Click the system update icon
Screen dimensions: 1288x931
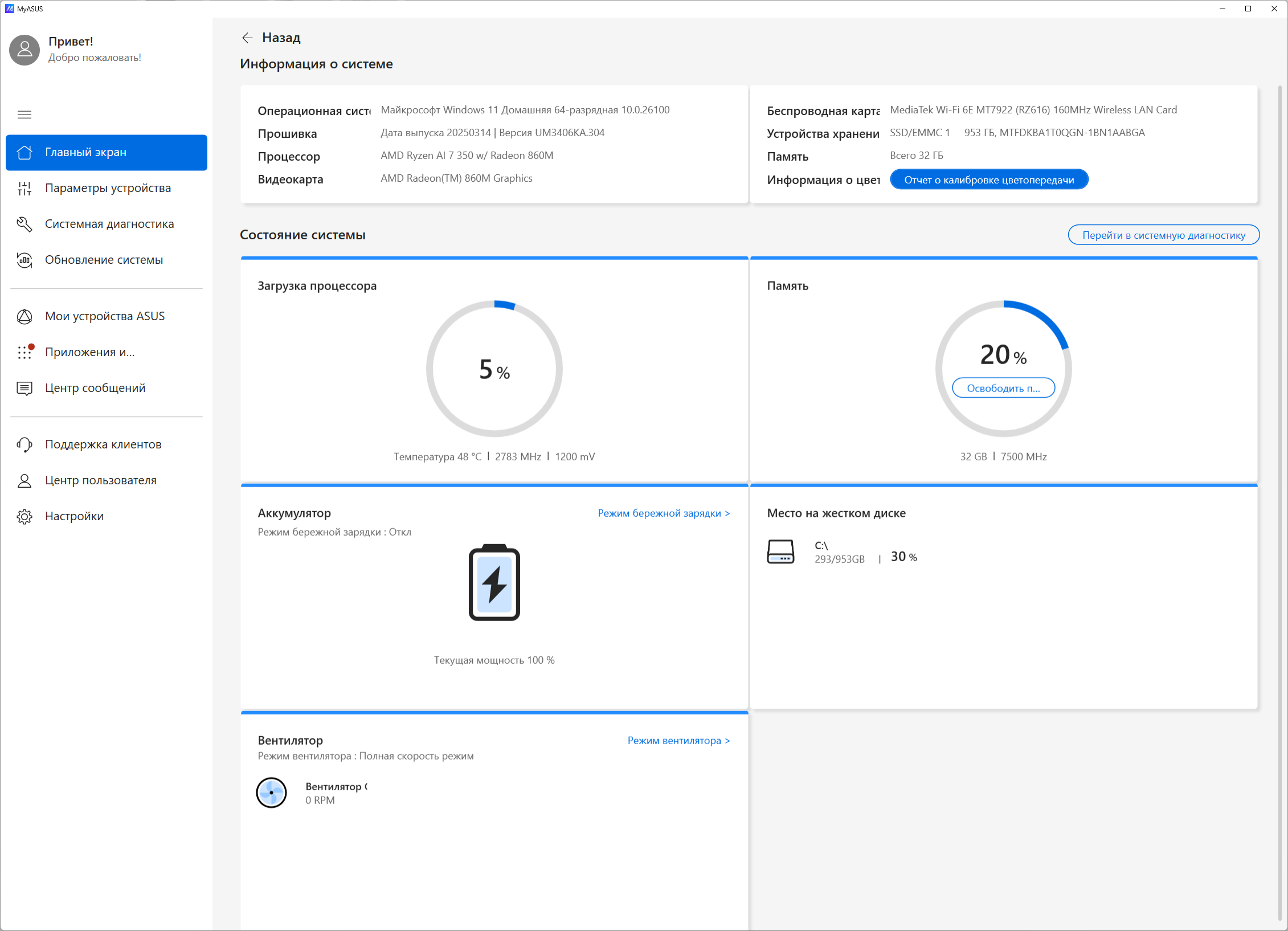[24, 260]
